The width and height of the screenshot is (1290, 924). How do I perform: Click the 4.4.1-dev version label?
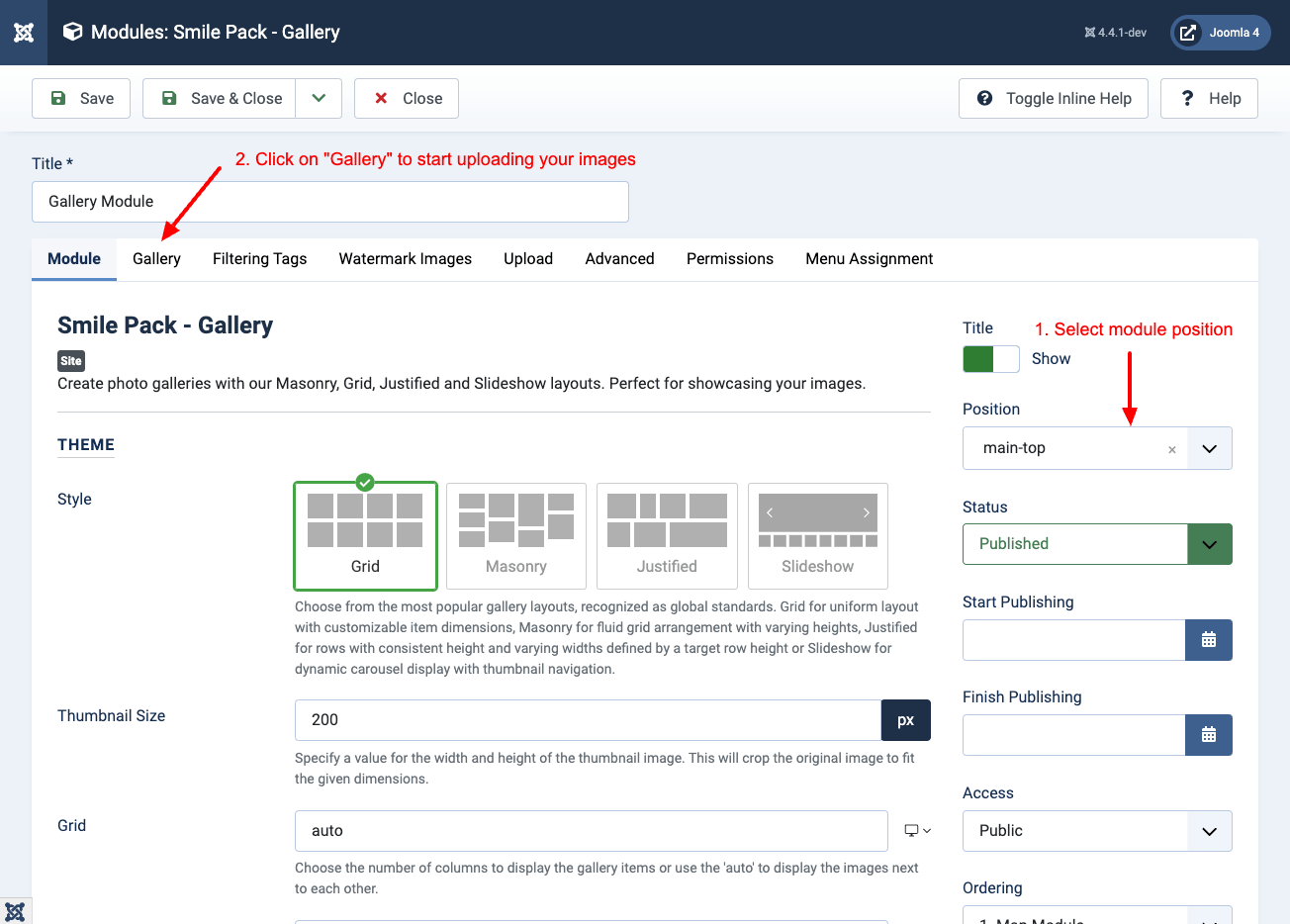tap(1116, 33)
